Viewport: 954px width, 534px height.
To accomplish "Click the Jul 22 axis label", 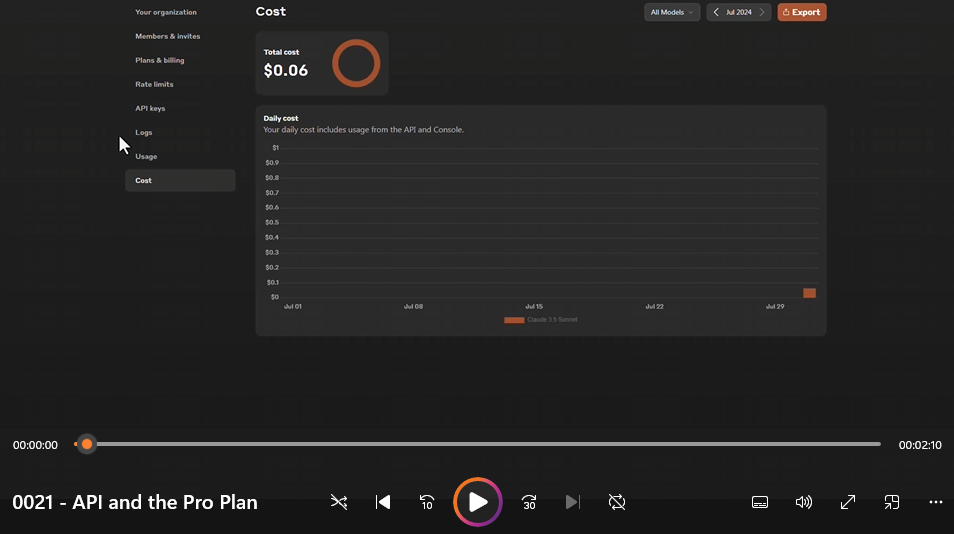I will coord(655,307).
